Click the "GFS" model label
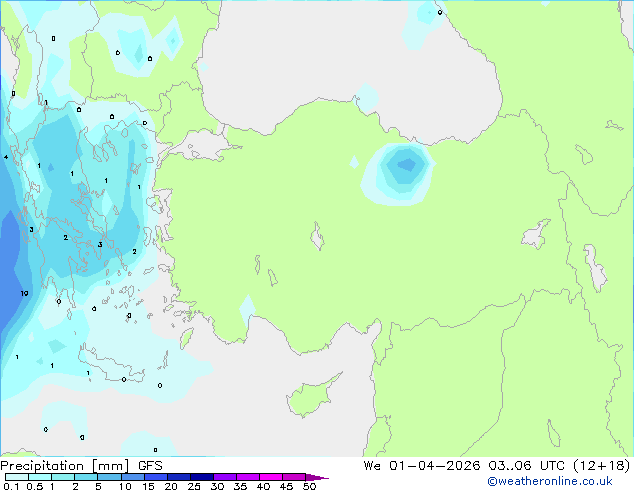Screen dimensions: 634x490 [x=150, y=466]
